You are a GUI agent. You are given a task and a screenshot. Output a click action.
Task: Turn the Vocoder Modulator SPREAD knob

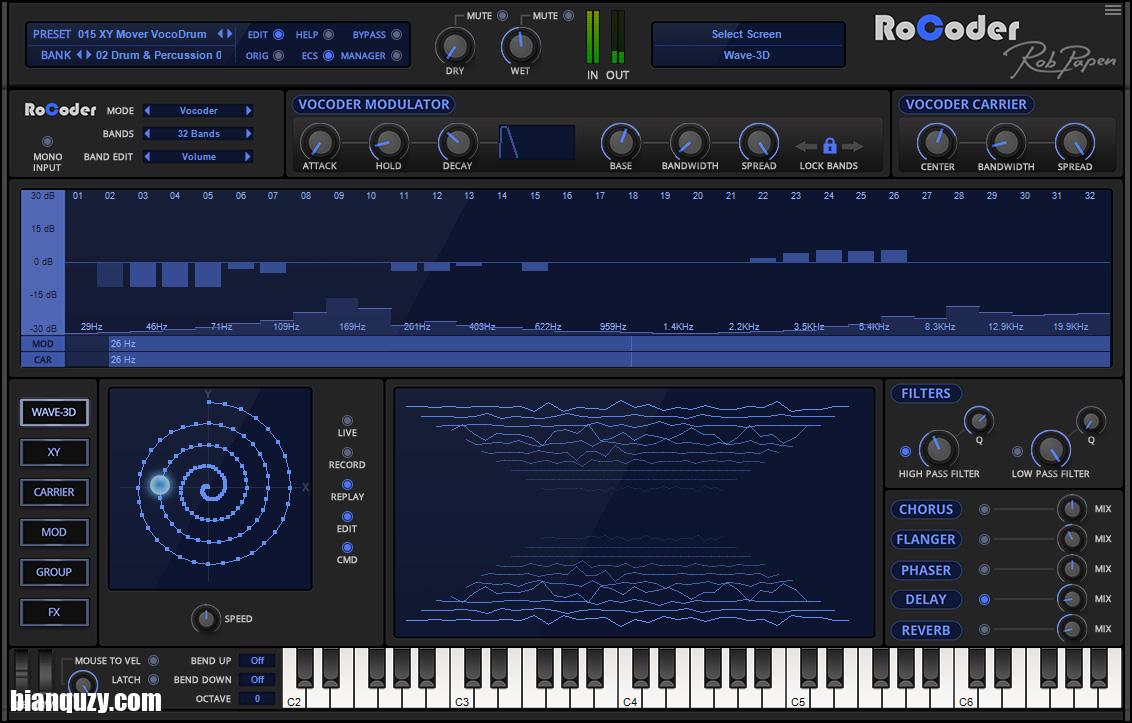(759, 142)
